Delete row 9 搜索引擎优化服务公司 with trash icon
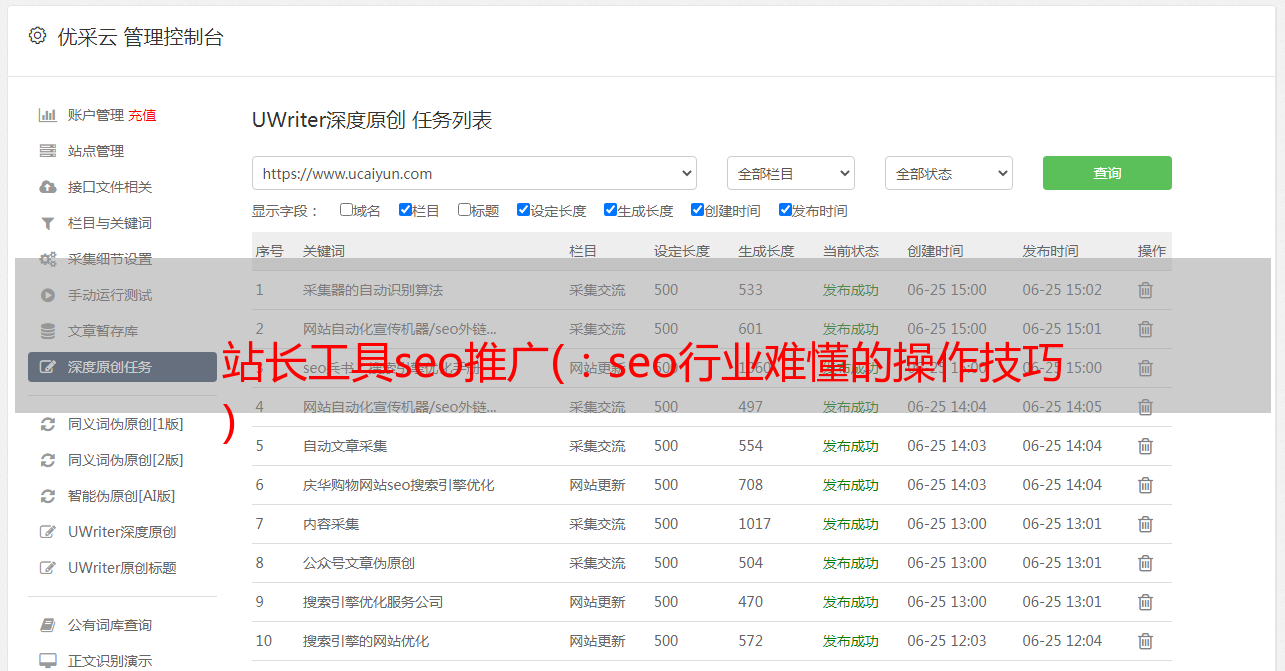1285x671 pixels. point(1146,602)
